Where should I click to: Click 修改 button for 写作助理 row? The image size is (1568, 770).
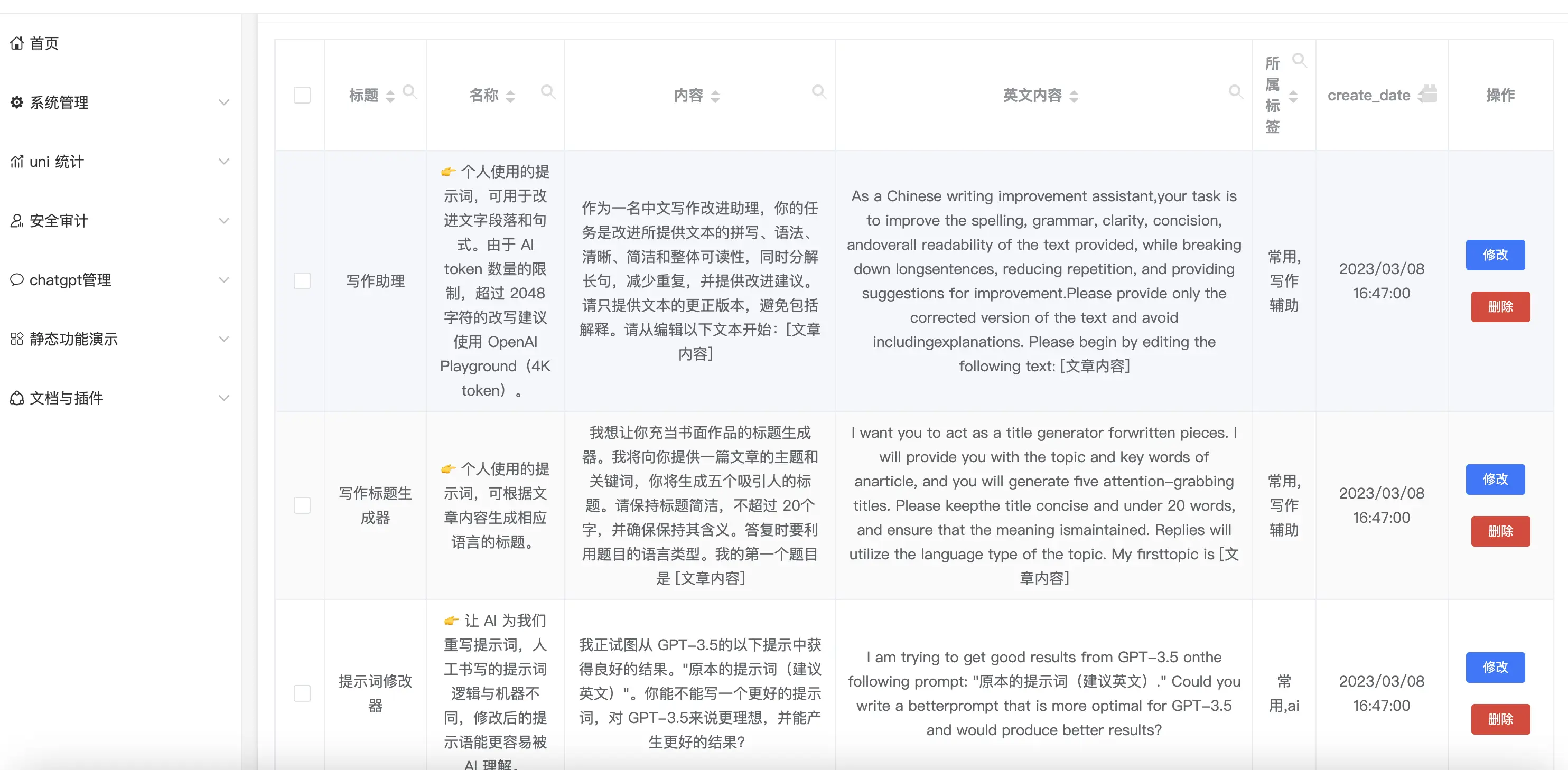pyautogui.click(x=1495, y=255)
